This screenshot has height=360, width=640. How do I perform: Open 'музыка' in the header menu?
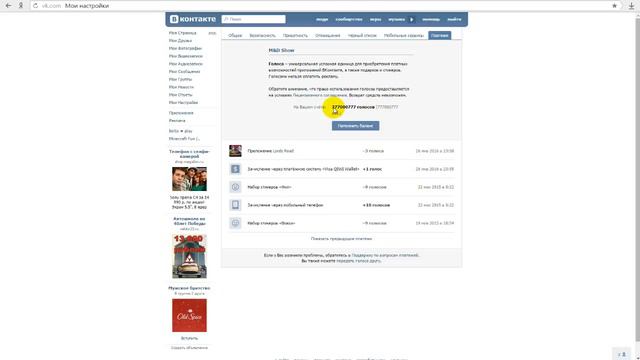coord(396,19)
